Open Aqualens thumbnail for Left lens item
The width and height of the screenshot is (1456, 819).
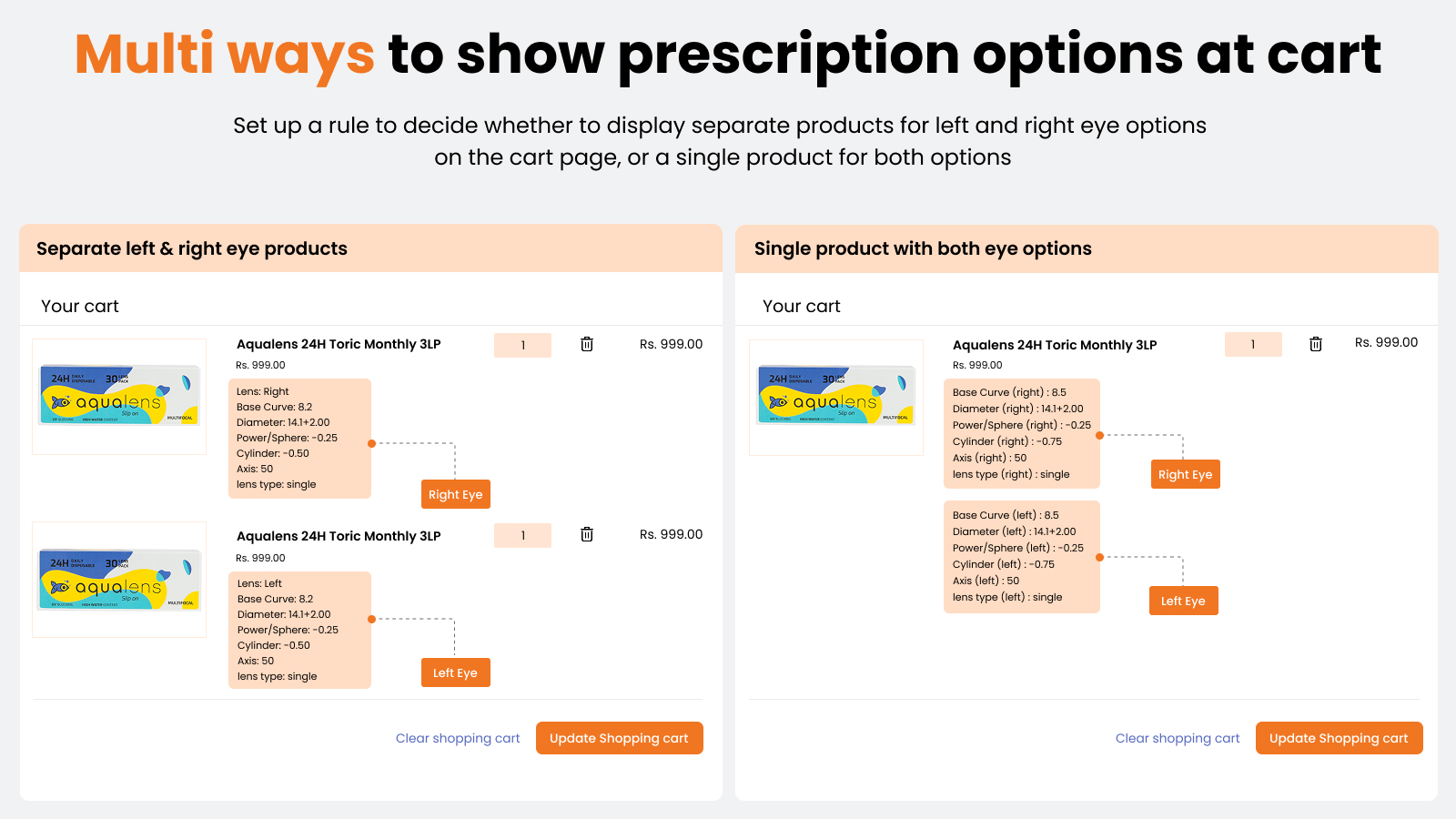coord(119,580)
